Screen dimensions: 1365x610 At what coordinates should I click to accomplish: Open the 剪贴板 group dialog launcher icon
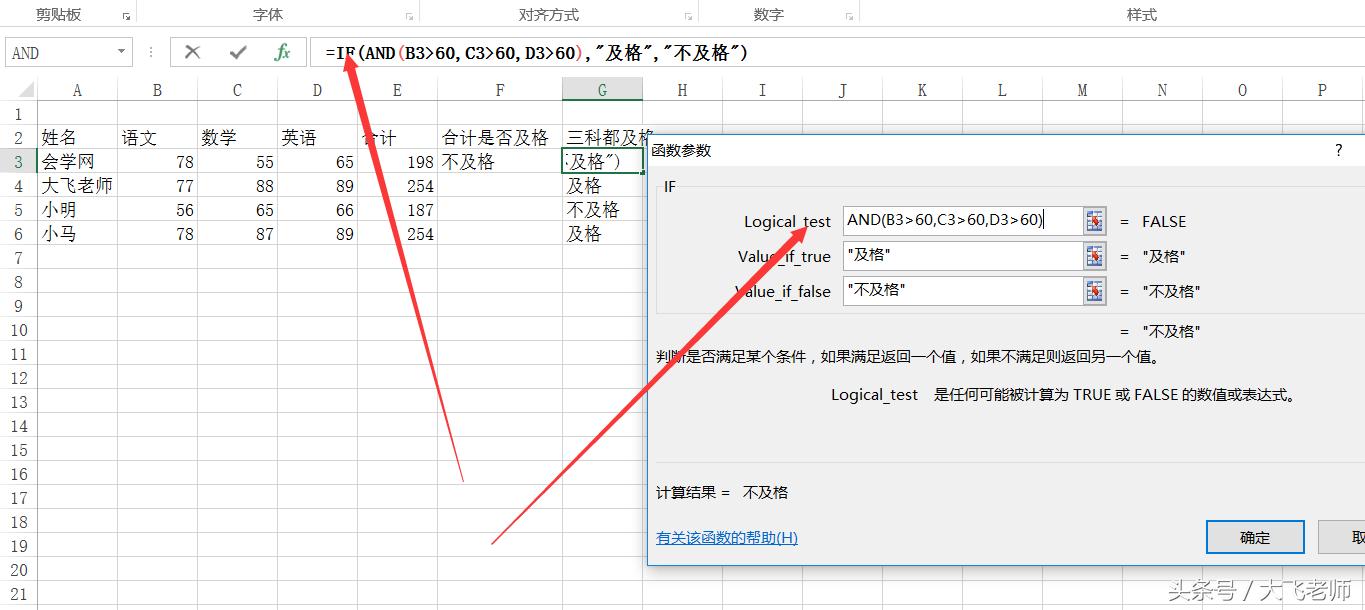coord(126,15)
